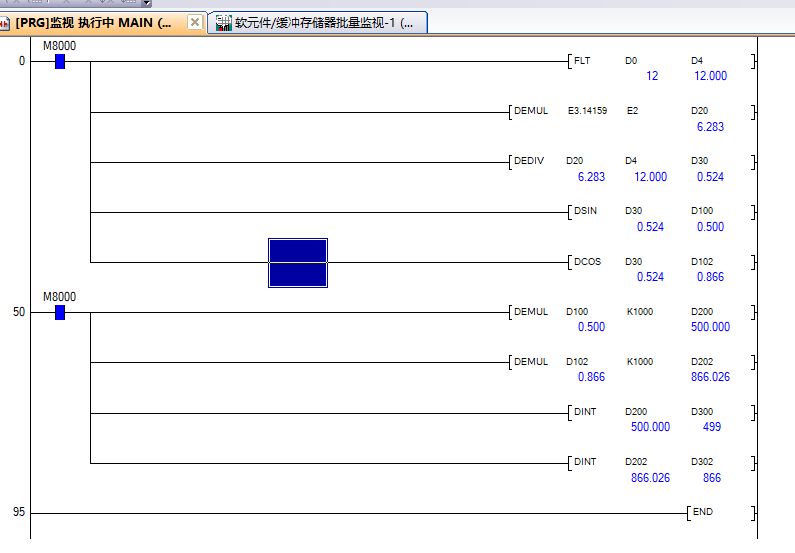Viewport: 795px width, 553px height.
Task: Select the M8000 contact at step 0
Action: pos(60,62)
